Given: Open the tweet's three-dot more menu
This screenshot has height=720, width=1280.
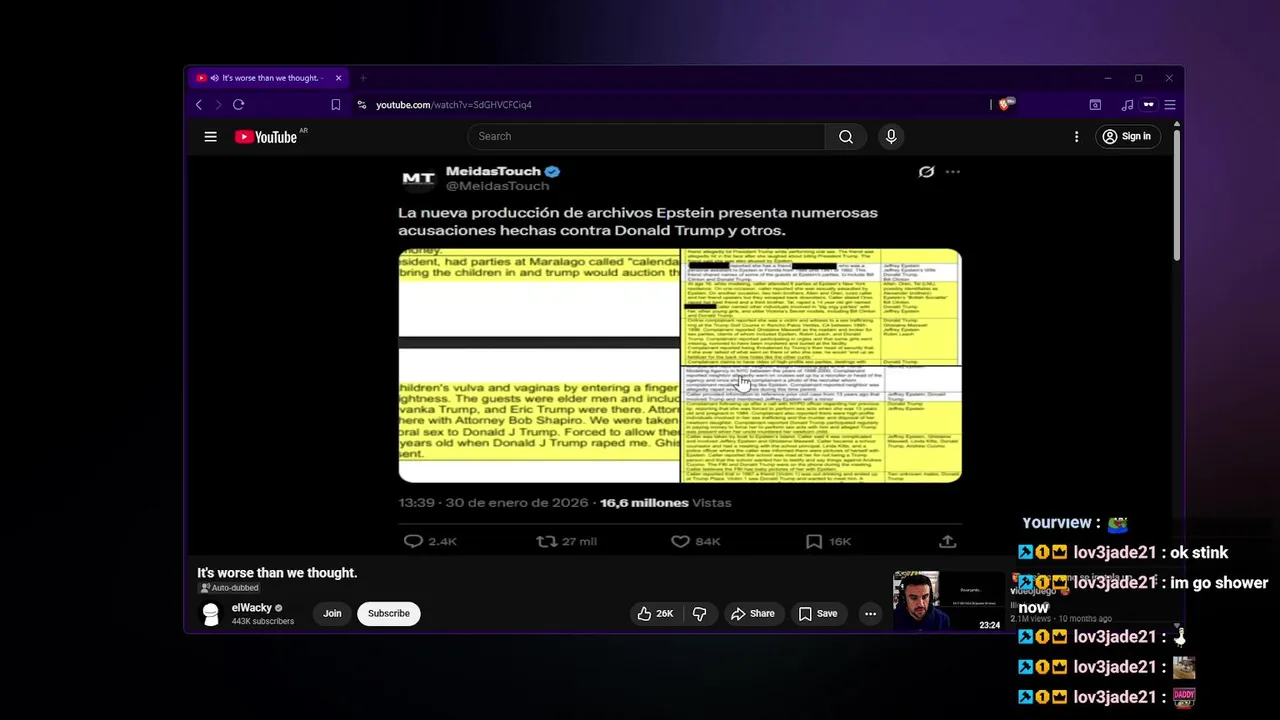Looking at the screenshot, I should tap(952, 172).
